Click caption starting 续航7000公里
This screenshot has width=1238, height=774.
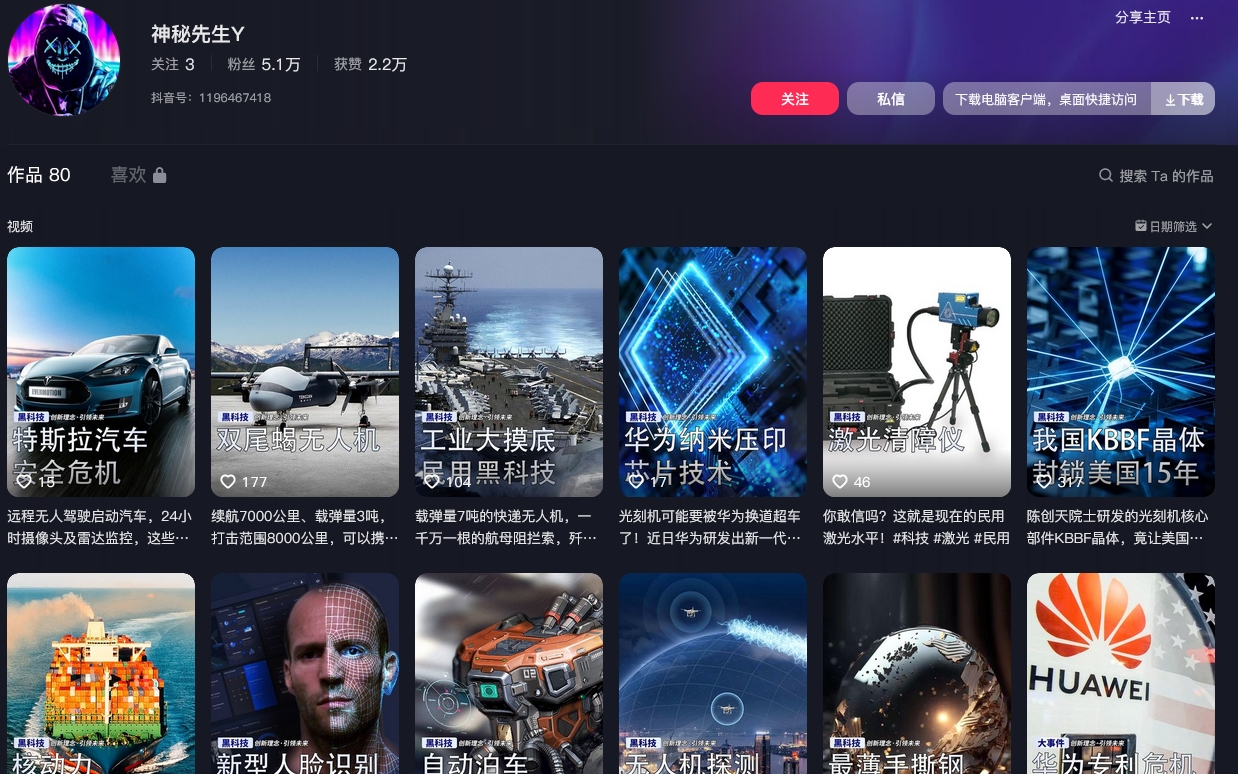305,527
